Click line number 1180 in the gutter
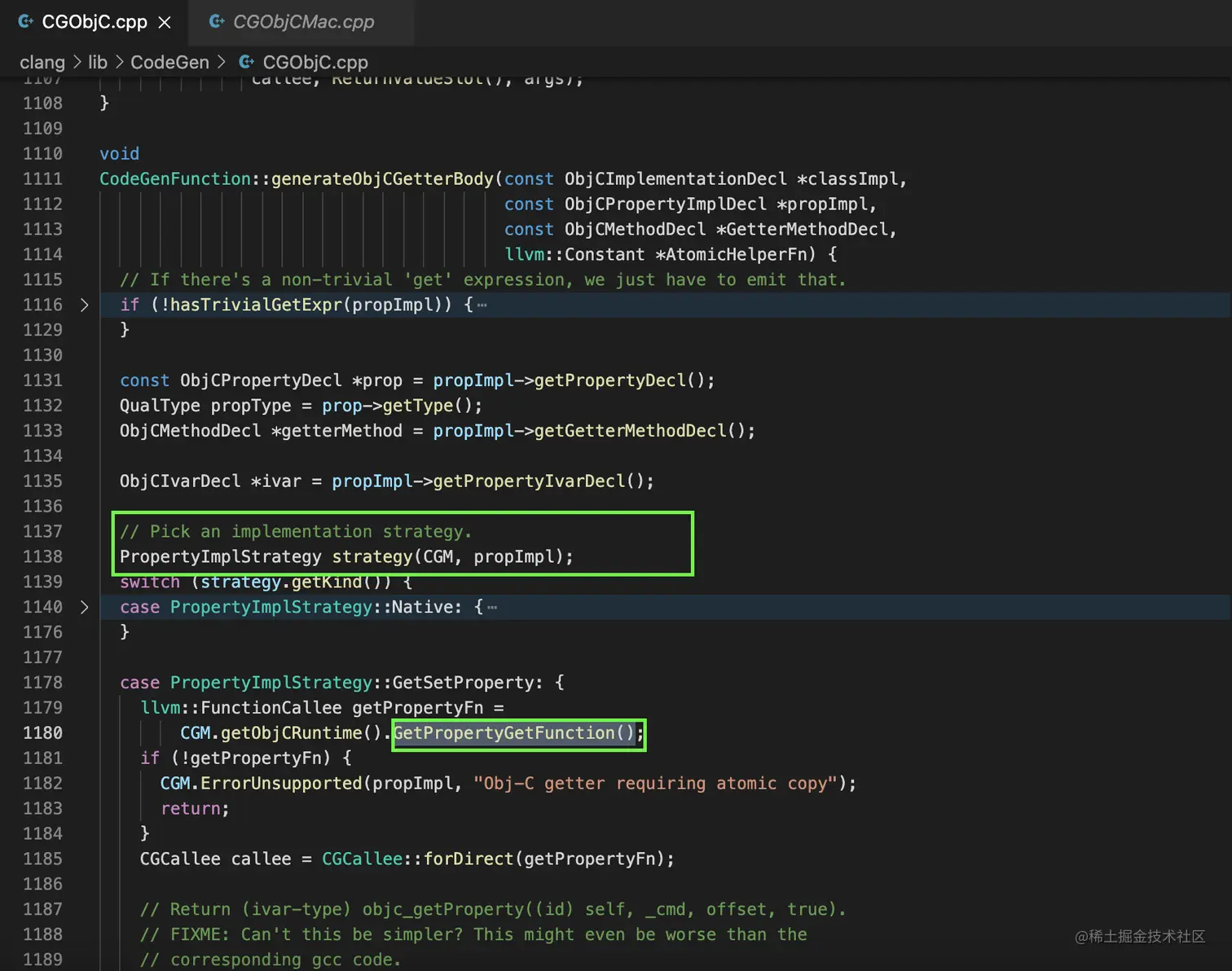This screenshot has height=971, width=1232. point(42,732)
